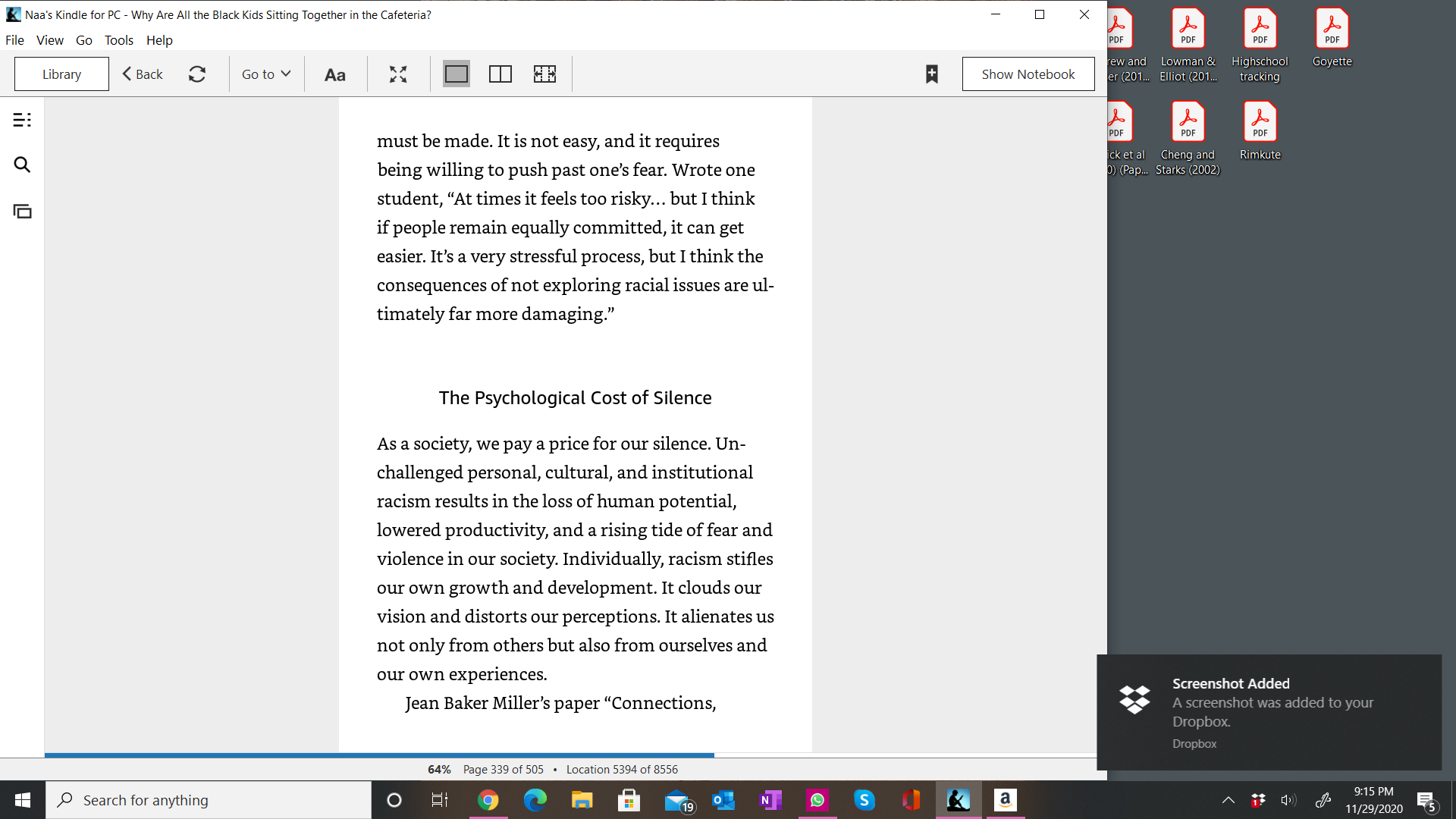This screenshot has height=819, width=1456.
Task: Open Windows Ink pen tray icon
Action: tap(1323, 800)
